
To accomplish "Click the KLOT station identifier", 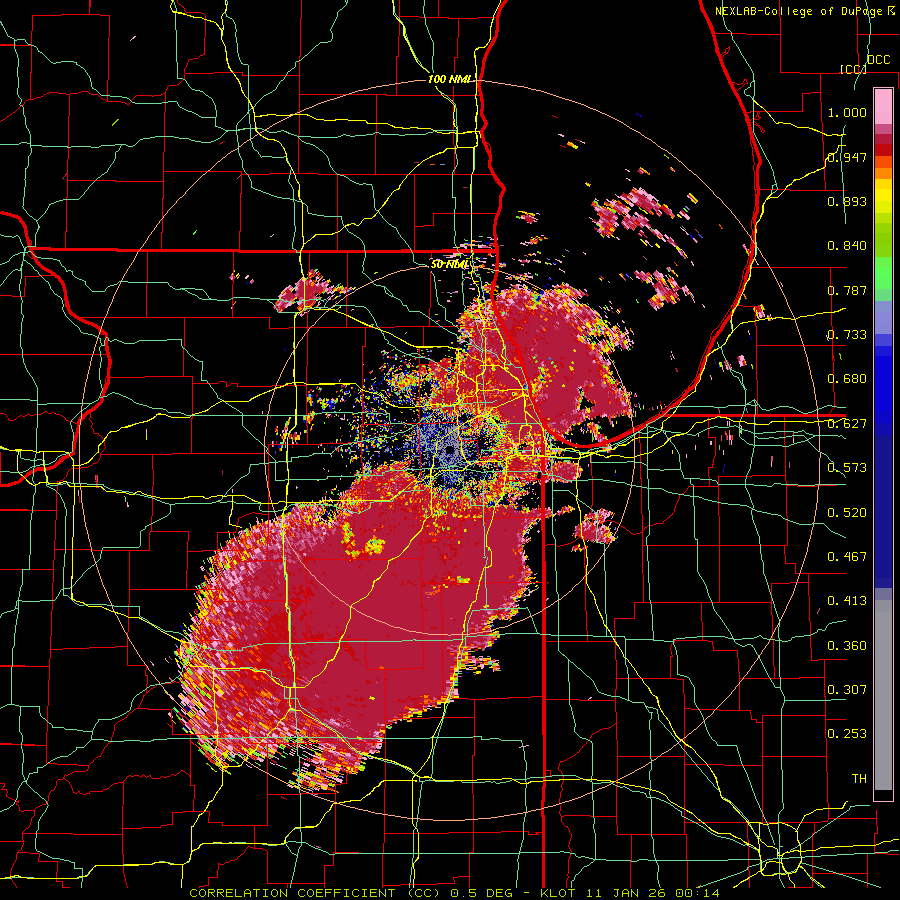I will [x=560, y=893].
